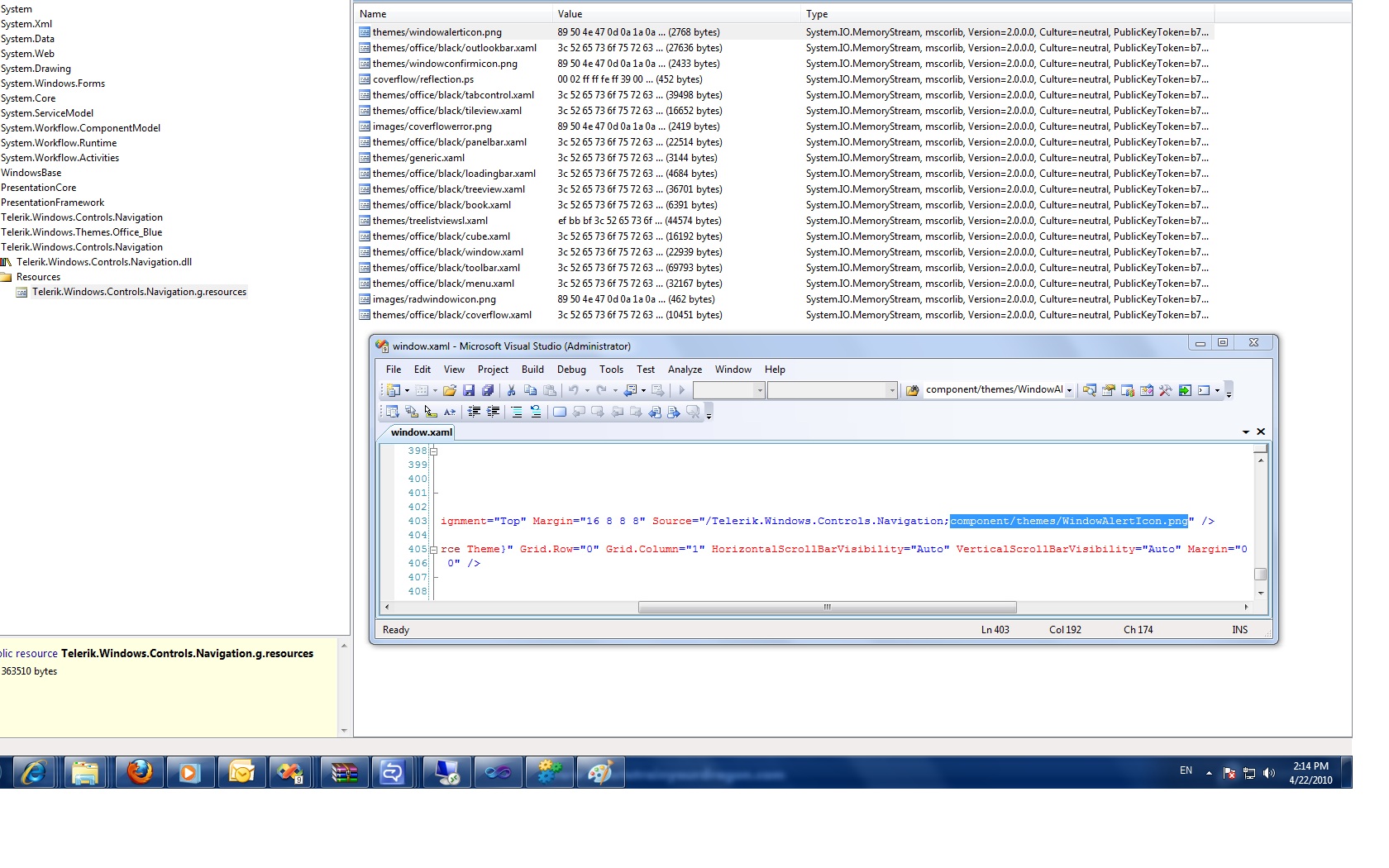Click the Redo arrow icon

click(x=601, y=390)
